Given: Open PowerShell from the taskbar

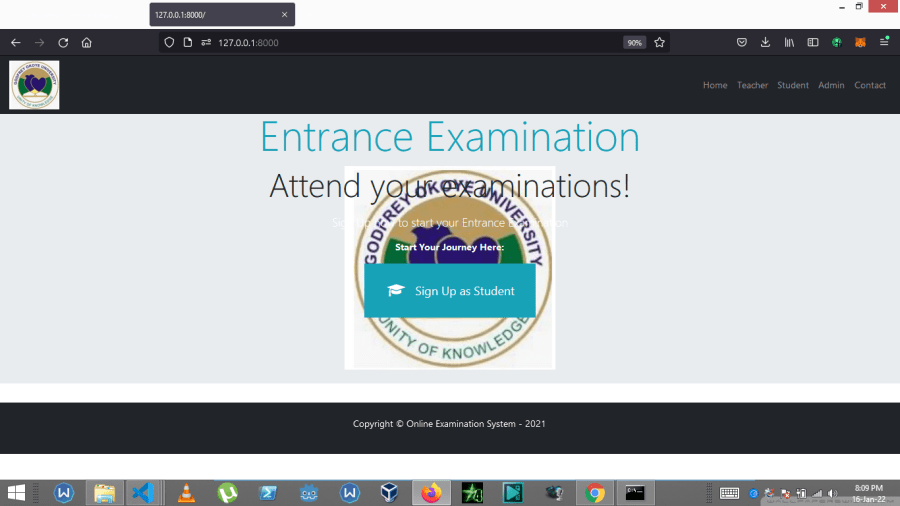Looking at the screenshot, I should (268, 493).
